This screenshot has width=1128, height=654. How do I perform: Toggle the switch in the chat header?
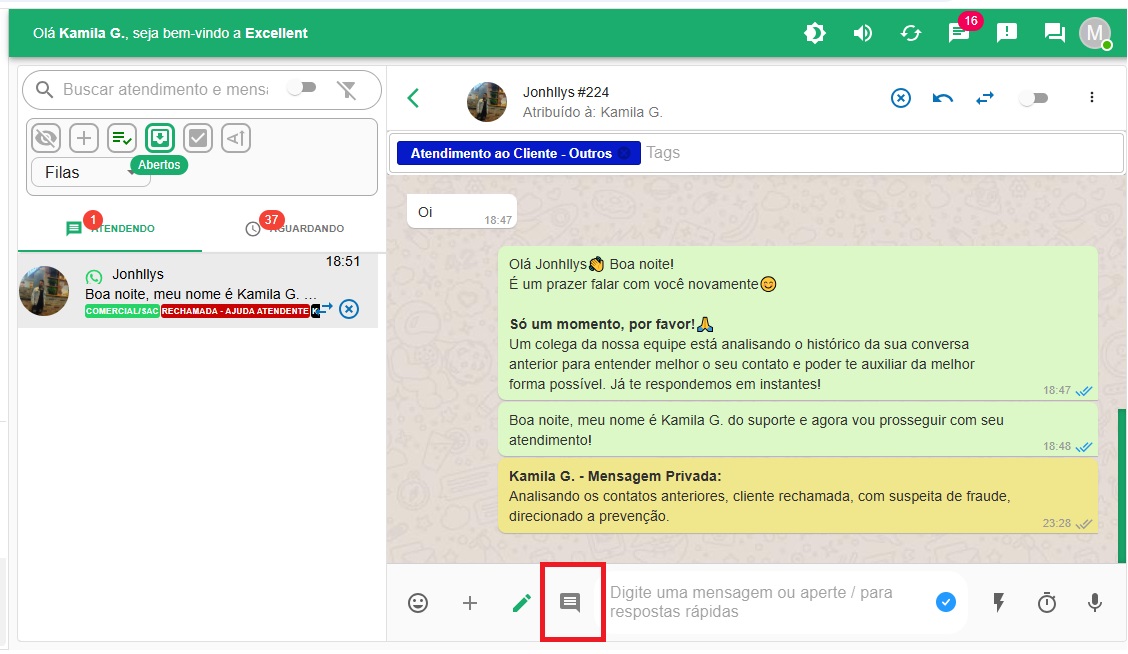(x=1033, y=98)
